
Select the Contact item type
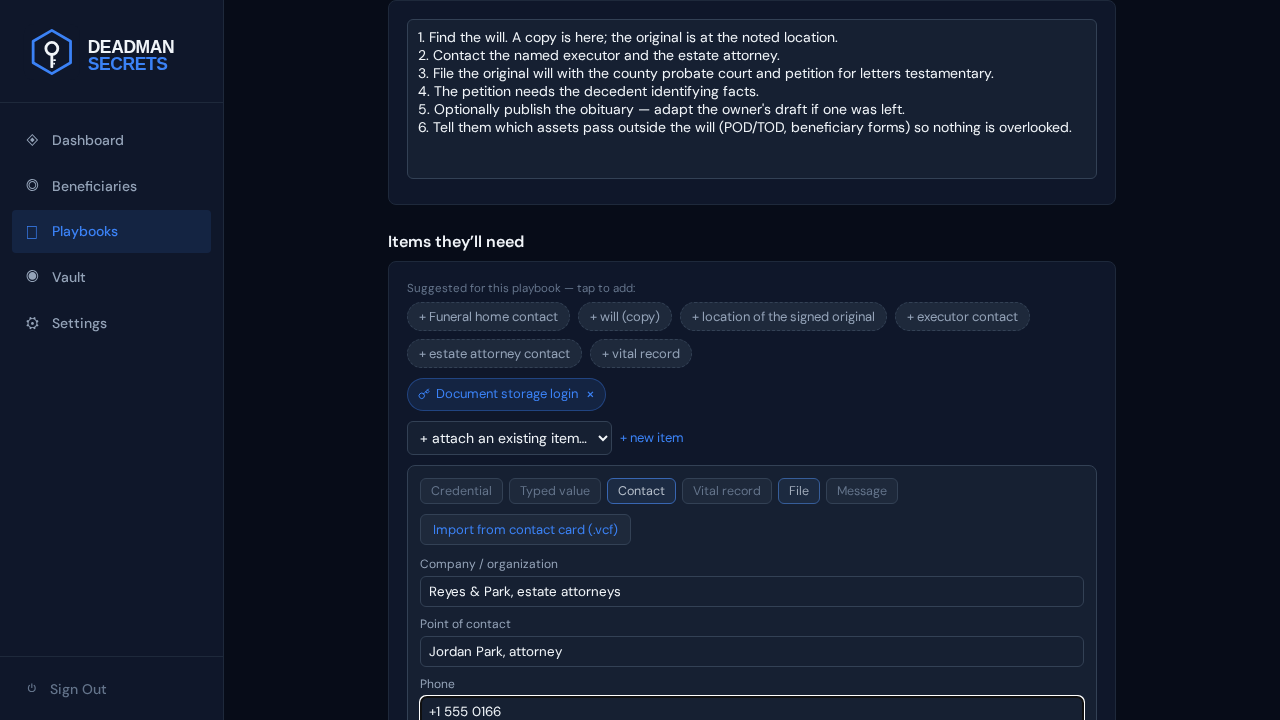641,491
